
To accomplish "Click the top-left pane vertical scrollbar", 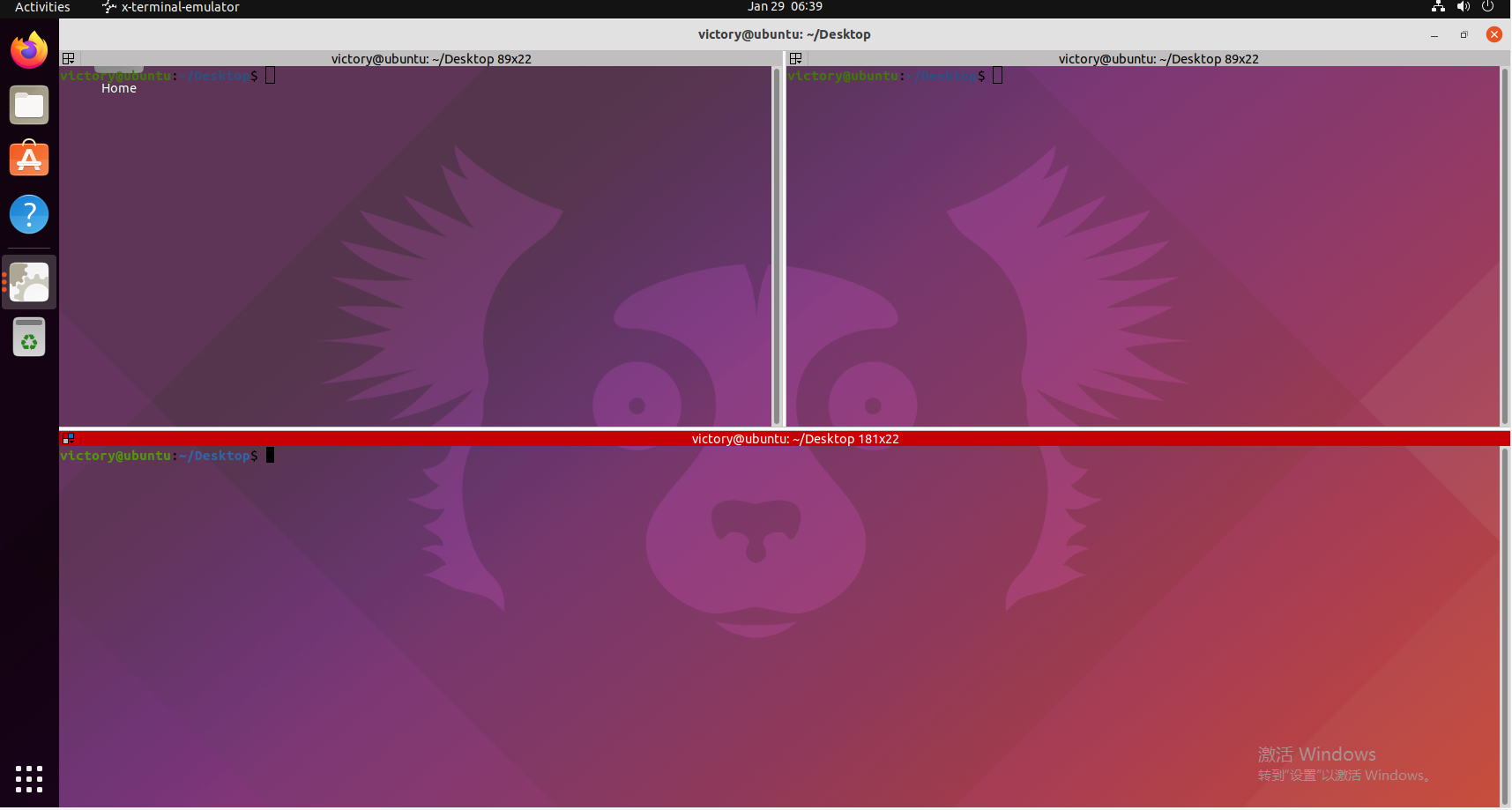I will coord(777,246).
